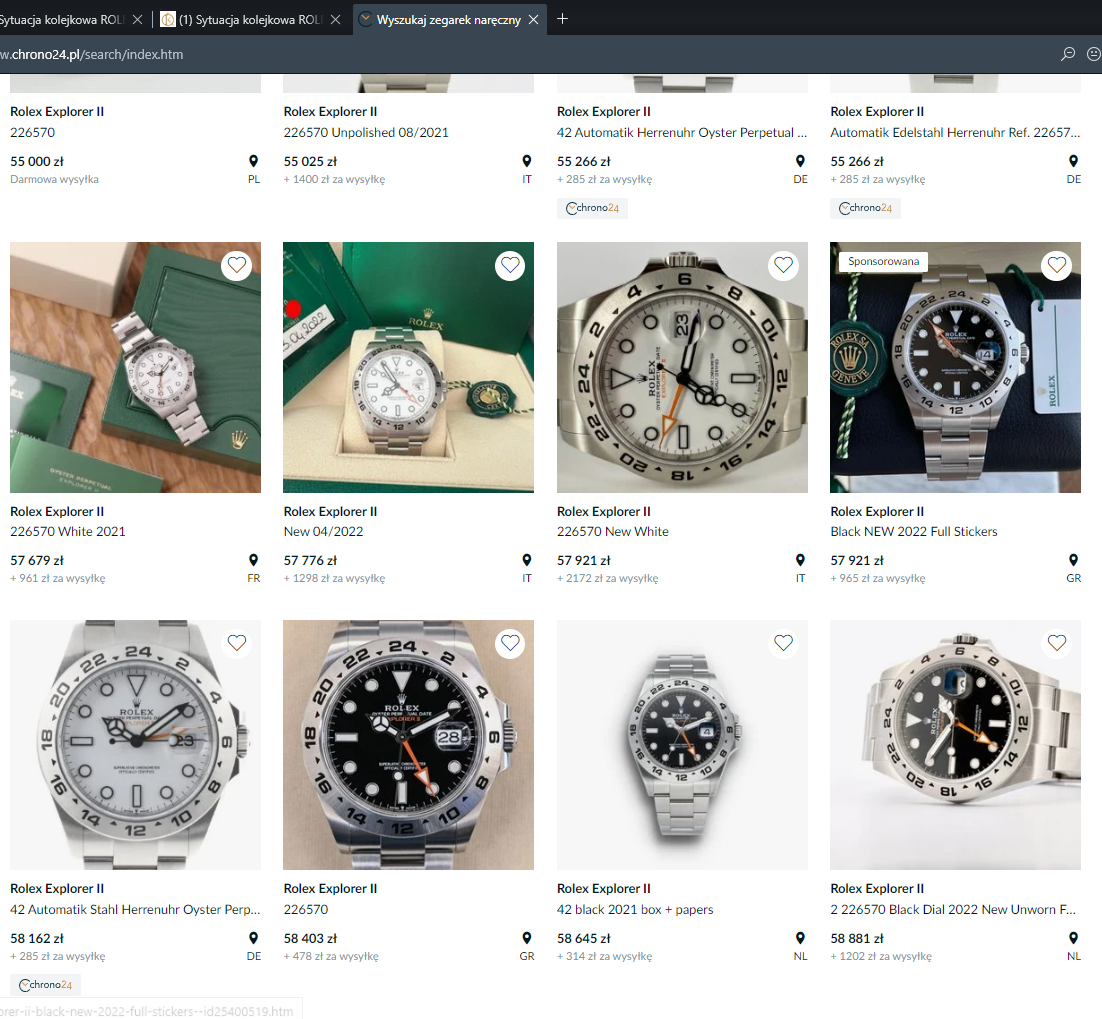Screen dimensions: 1102x1019
Task: Click the browser zoom magnifier icon
Action: (1068, 54)
